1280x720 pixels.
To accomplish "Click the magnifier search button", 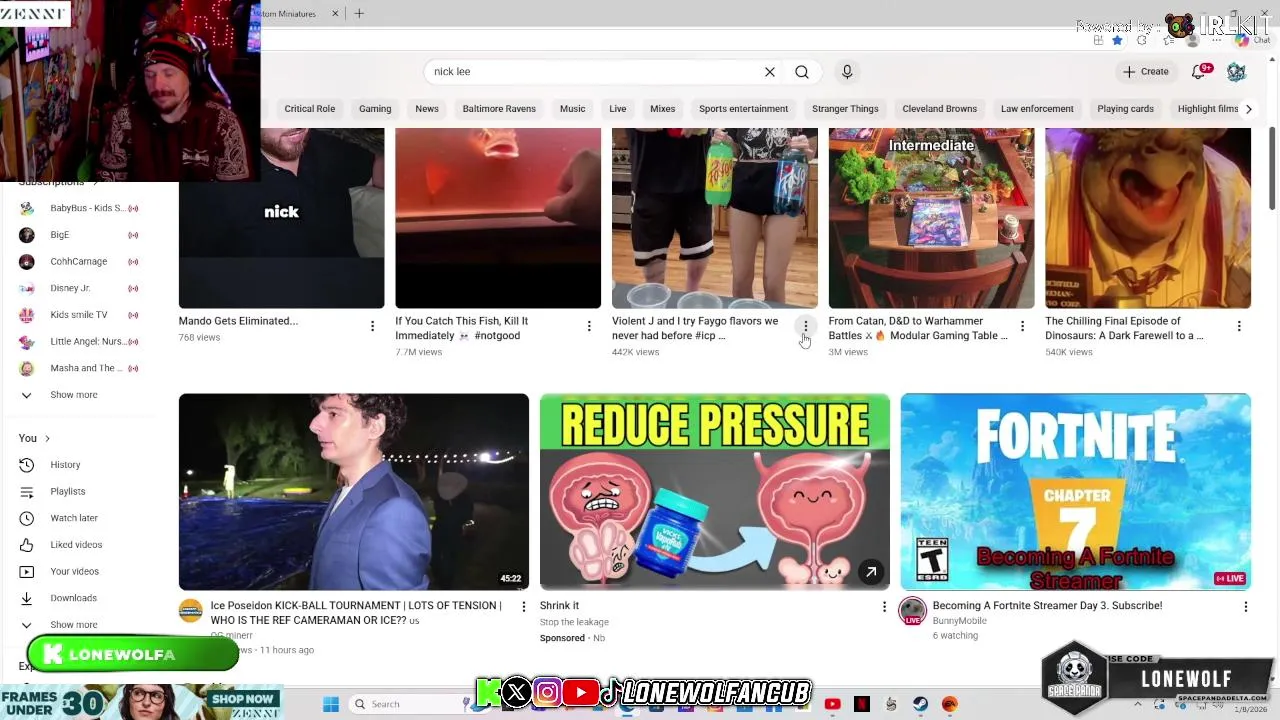I will [x=802, y=72].
